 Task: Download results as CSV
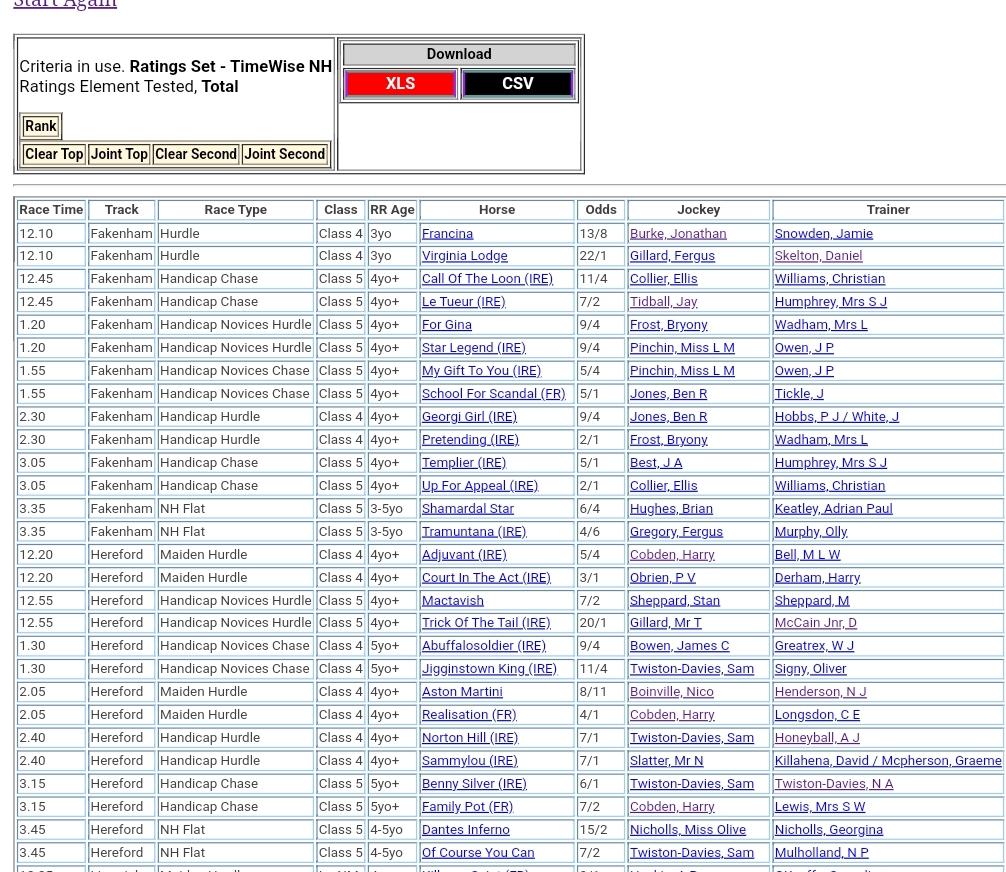click(x=517, y=84)
